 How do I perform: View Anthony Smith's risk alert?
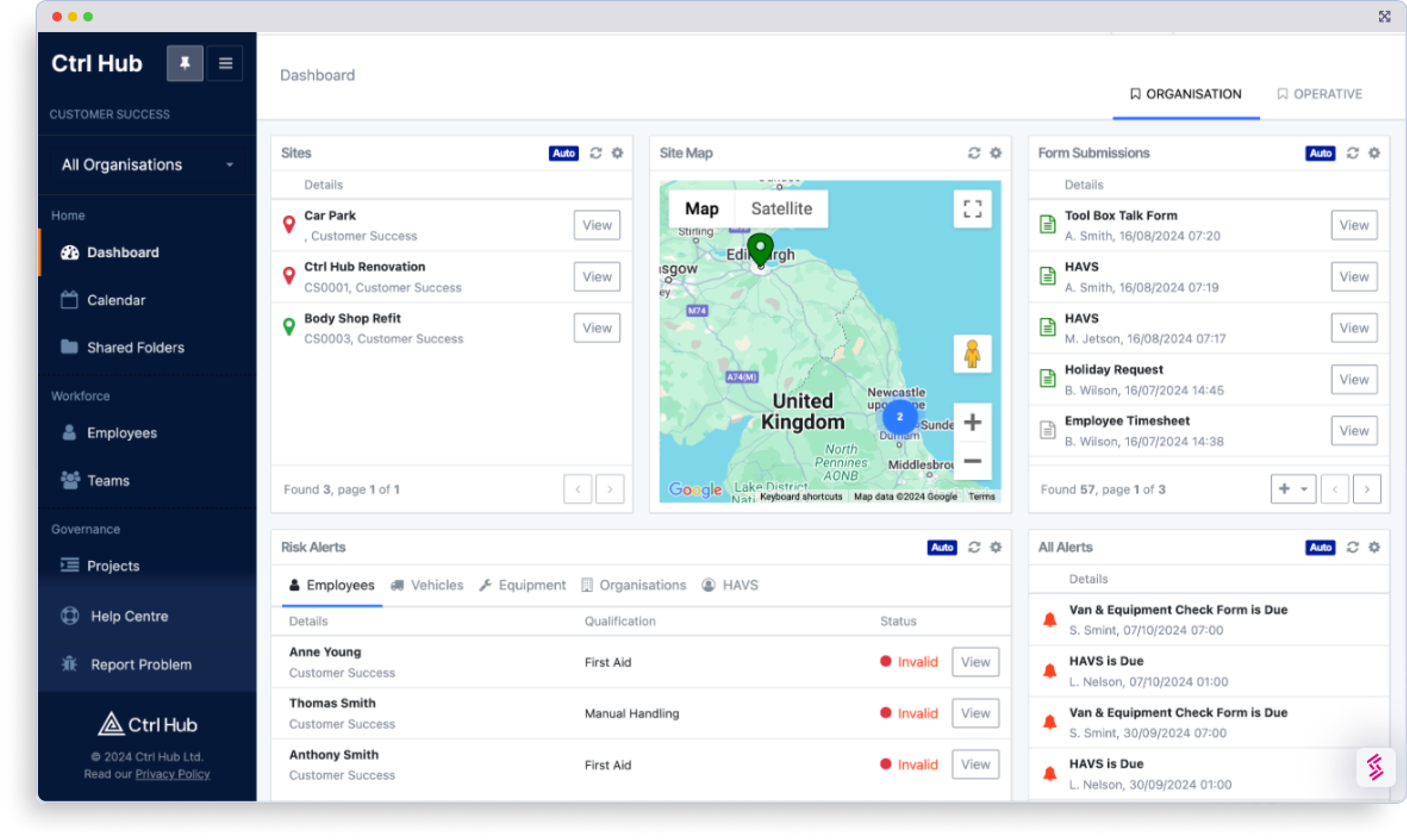click(x=975, y=765)
